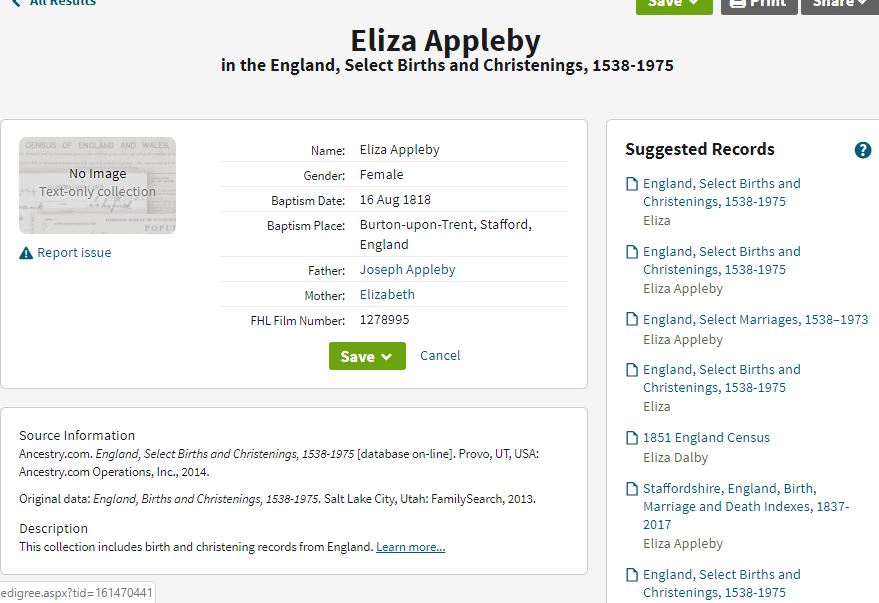
Task: Open the 1851 England Census suggested record
Action: pyautogui.click(x=706, y=438)
